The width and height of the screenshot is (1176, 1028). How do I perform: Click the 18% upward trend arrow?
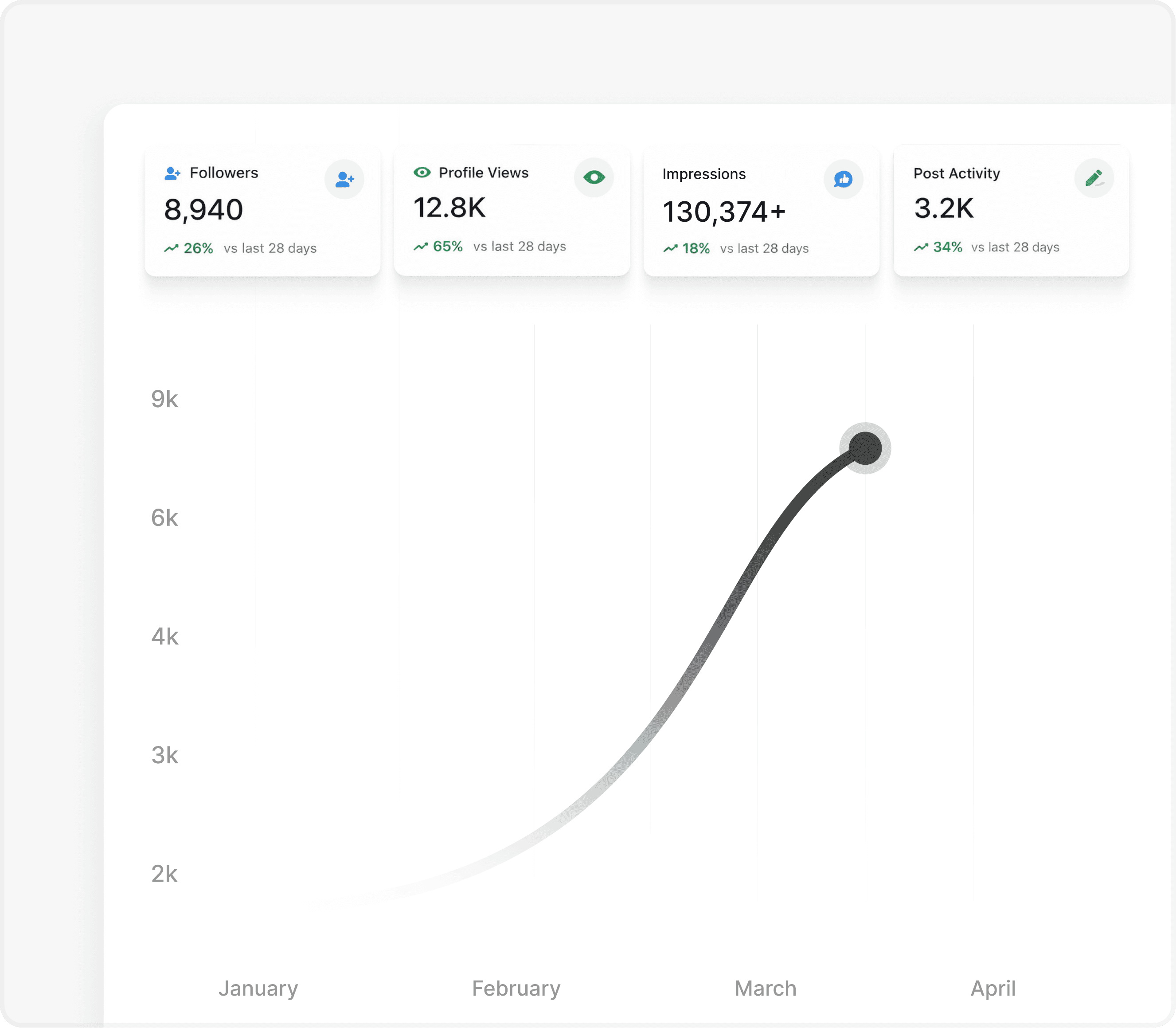(670, 248)
